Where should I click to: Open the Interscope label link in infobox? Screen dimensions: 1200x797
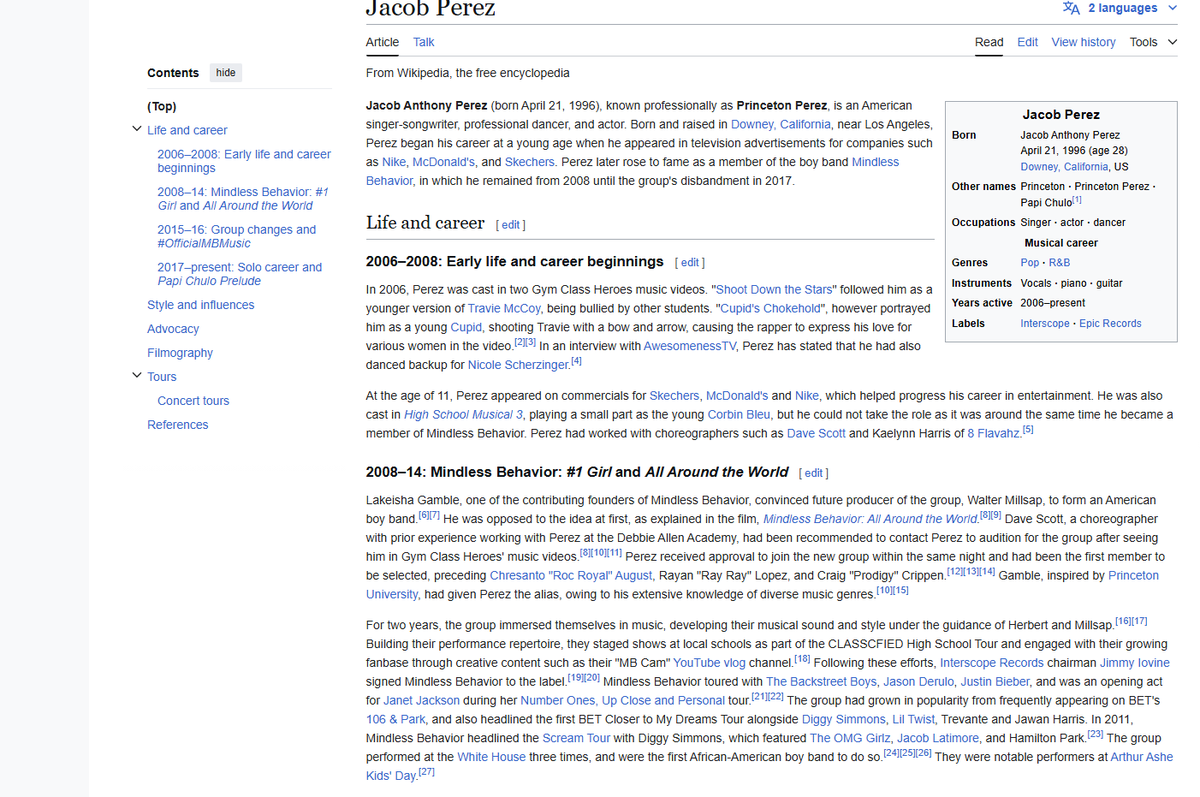tap(1045, 324)
